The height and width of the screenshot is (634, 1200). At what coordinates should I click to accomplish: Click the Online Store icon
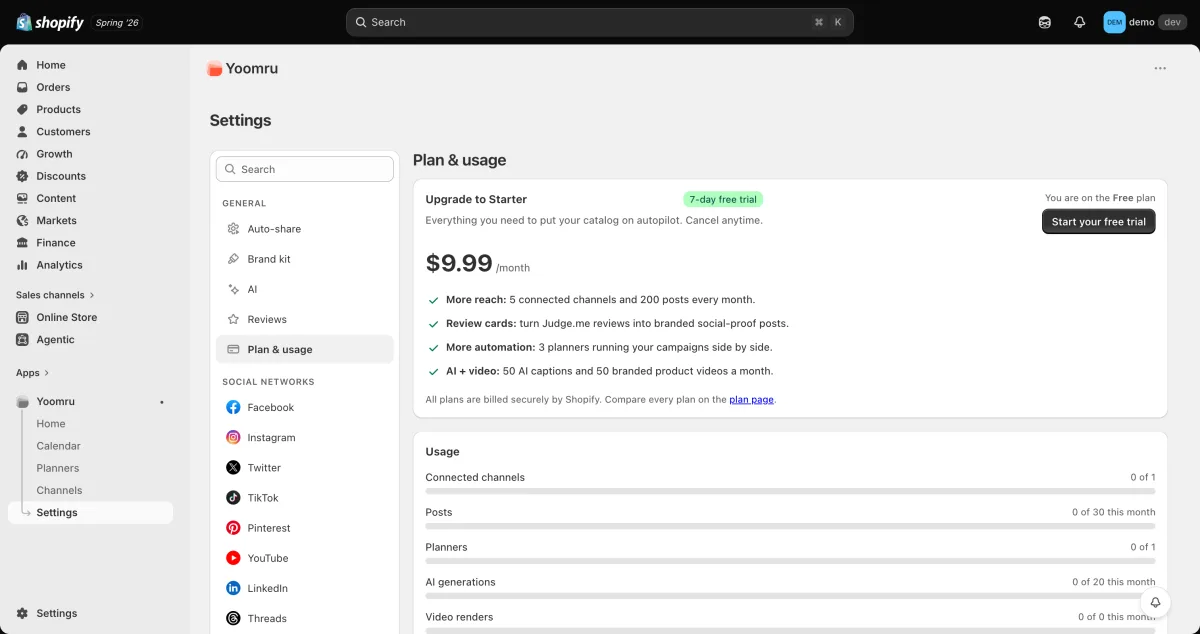click(x=22, y=317)
